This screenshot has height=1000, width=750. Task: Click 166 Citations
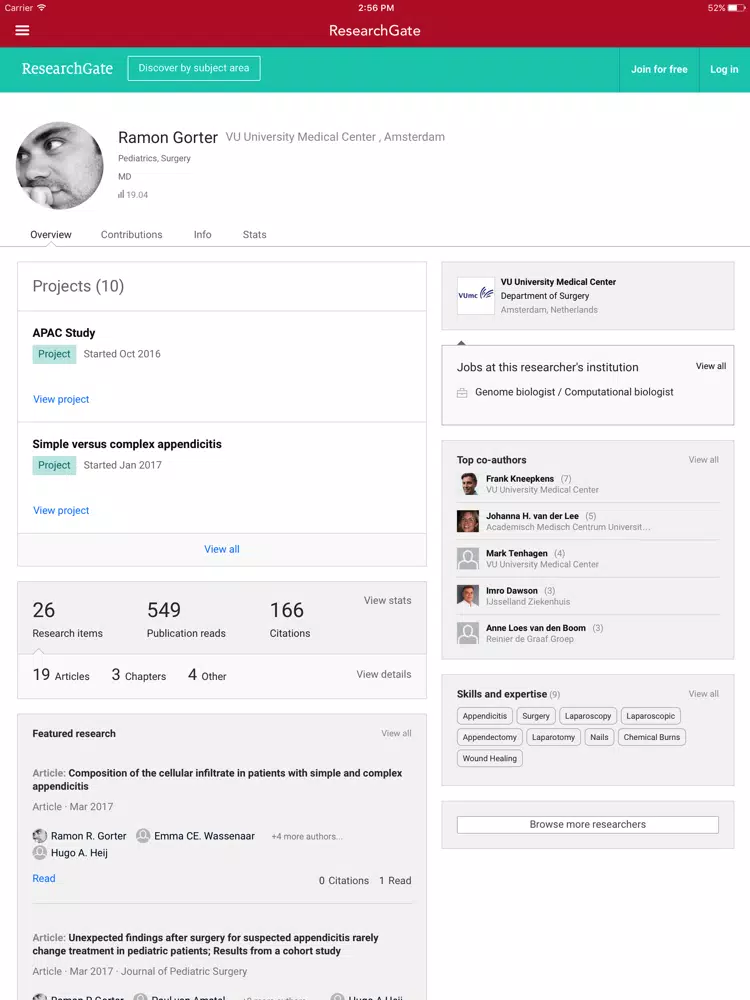[x=290, y=620]
